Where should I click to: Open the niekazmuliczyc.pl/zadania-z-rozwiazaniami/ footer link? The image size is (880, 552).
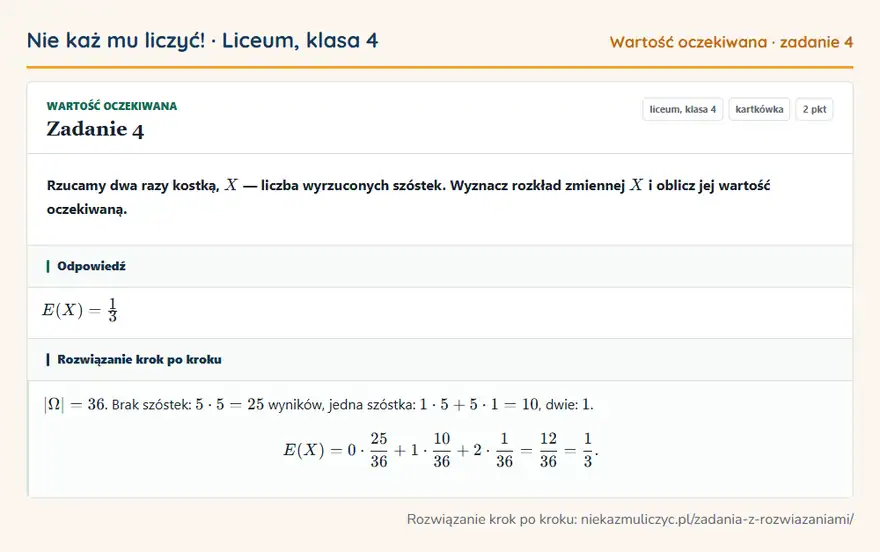click(x=717, y=519)
